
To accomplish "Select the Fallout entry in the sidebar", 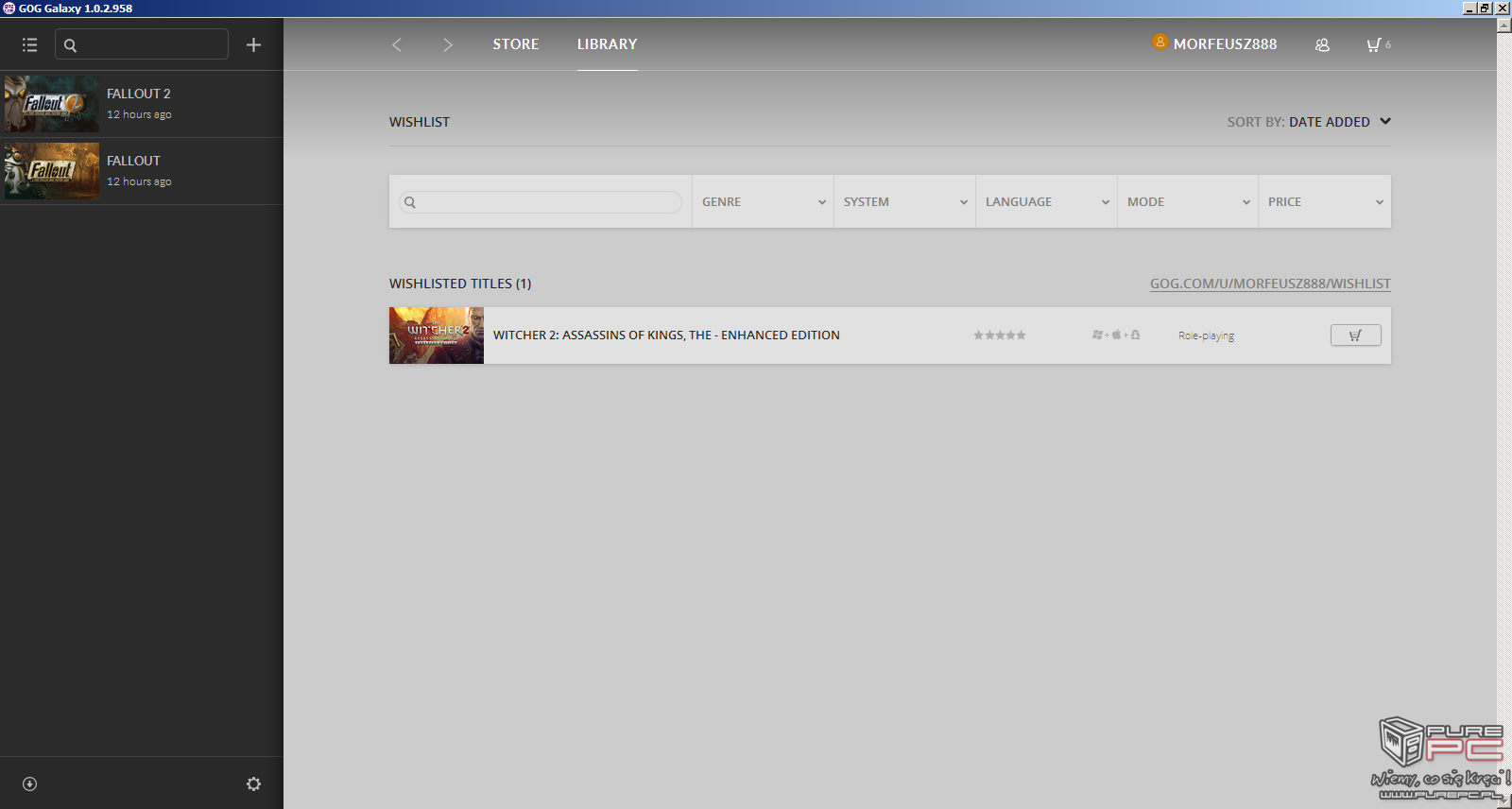I will click(142, 171).
